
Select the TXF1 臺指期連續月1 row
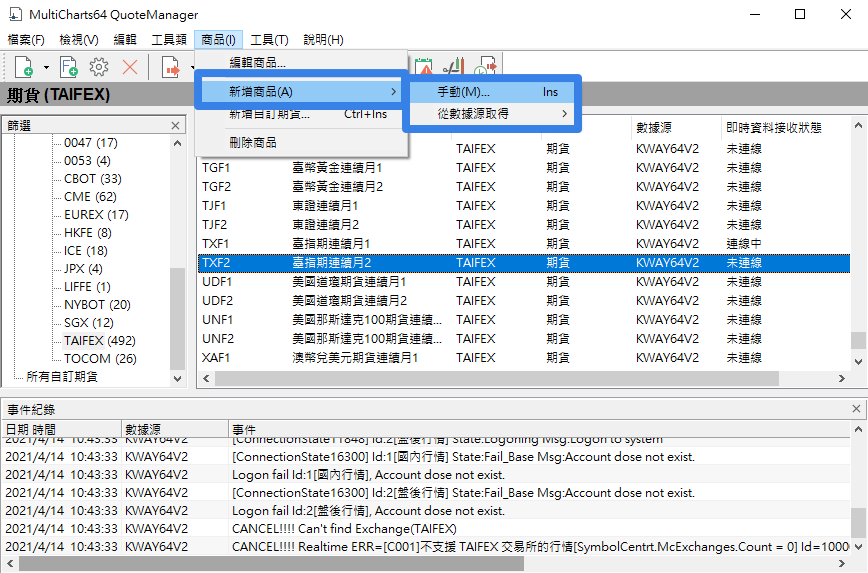pyautogui.click(x=524, y=244)
